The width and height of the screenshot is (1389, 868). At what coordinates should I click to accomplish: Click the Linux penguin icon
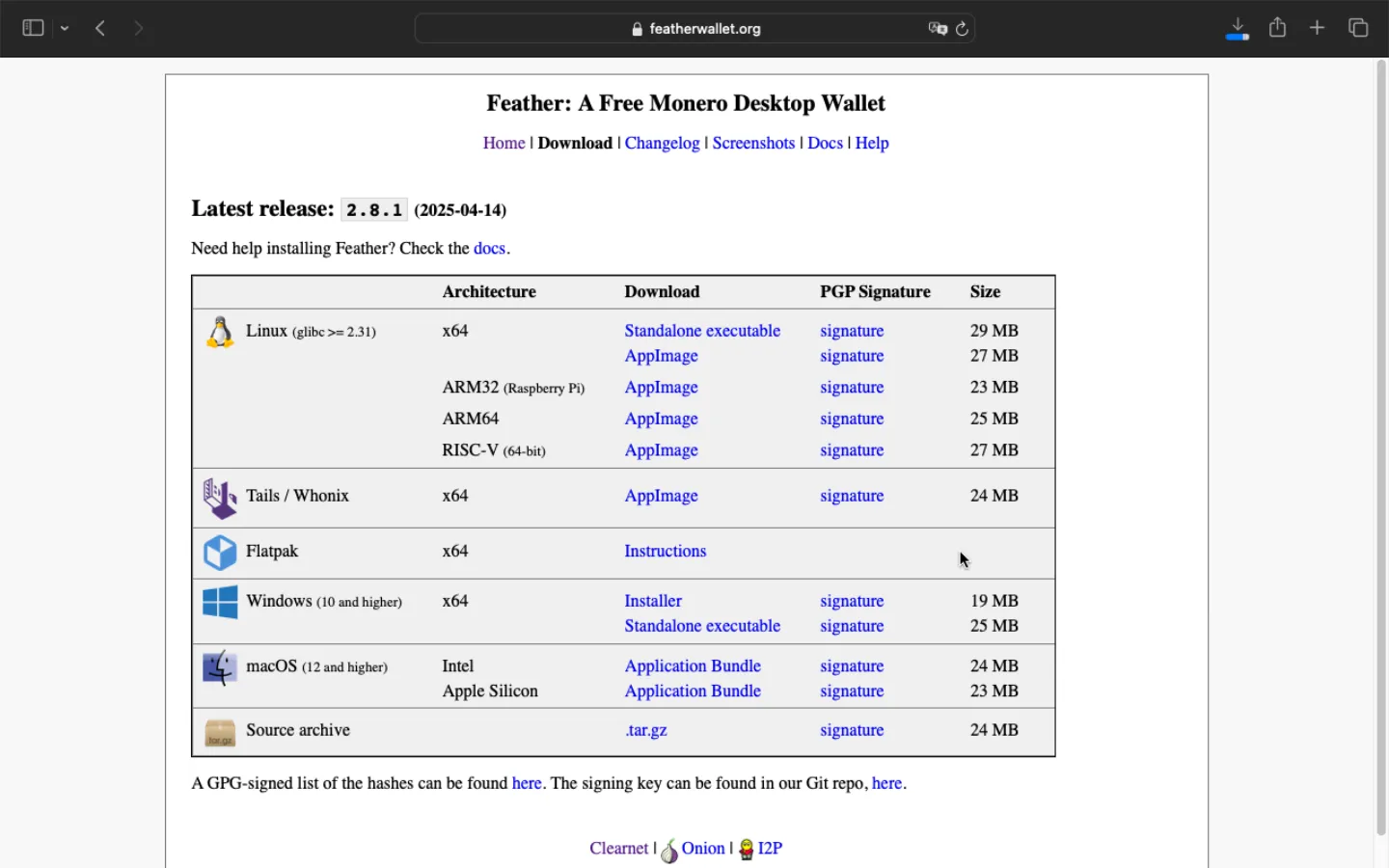220,332
